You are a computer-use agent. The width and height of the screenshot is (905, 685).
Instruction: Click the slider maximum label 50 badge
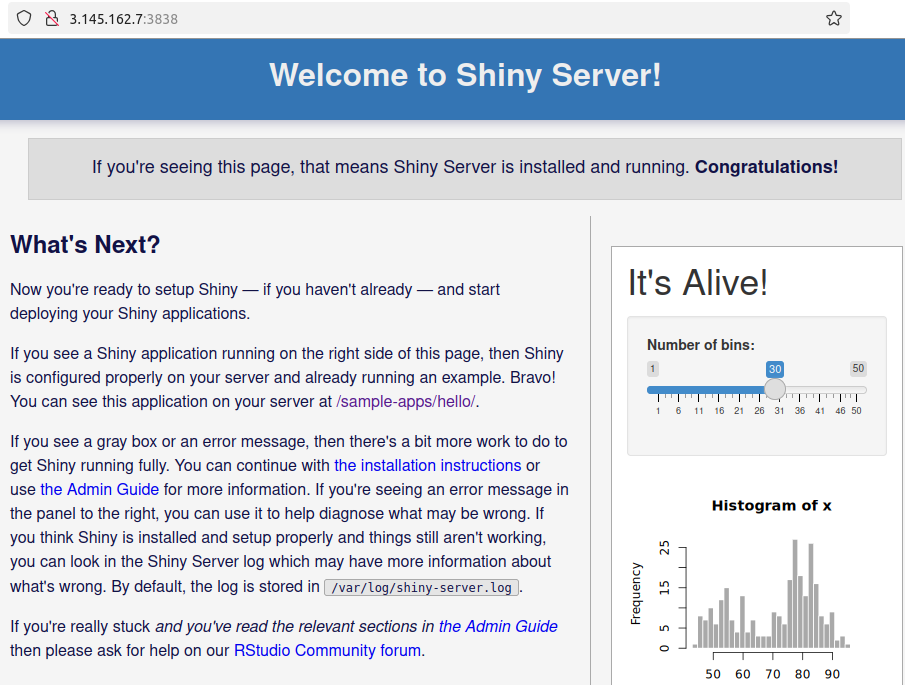(858, 369)
